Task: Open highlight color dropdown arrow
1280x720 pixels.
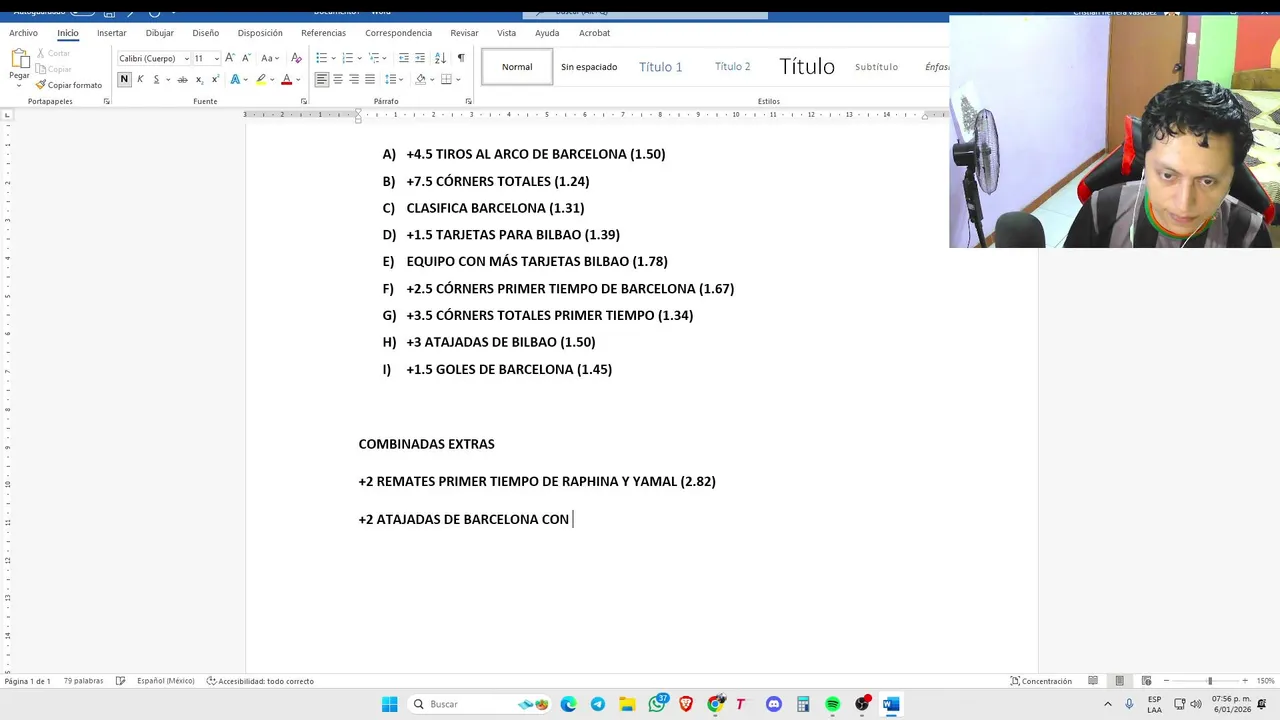Action: pos(273,79)
